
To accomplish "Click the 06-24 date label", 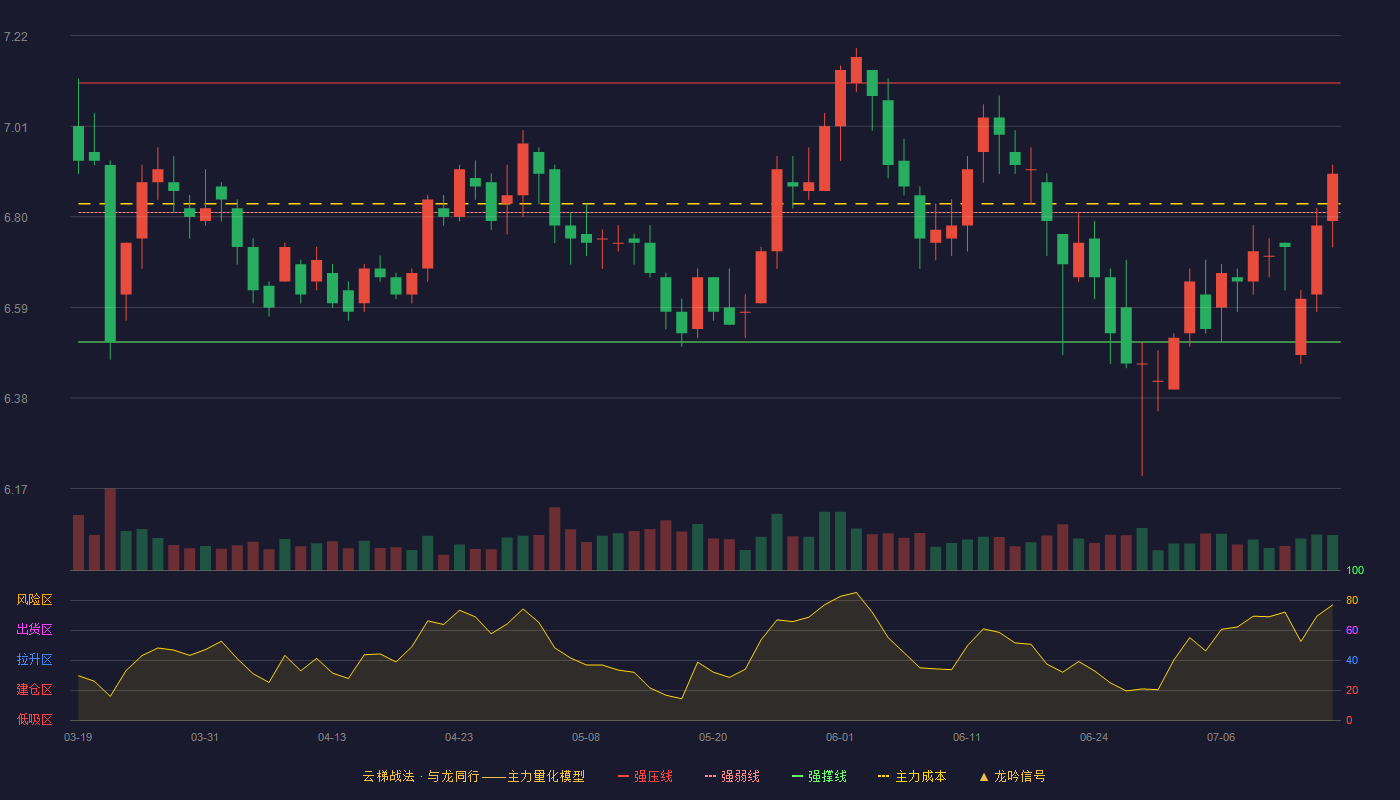I will (x=1094, y=737).
